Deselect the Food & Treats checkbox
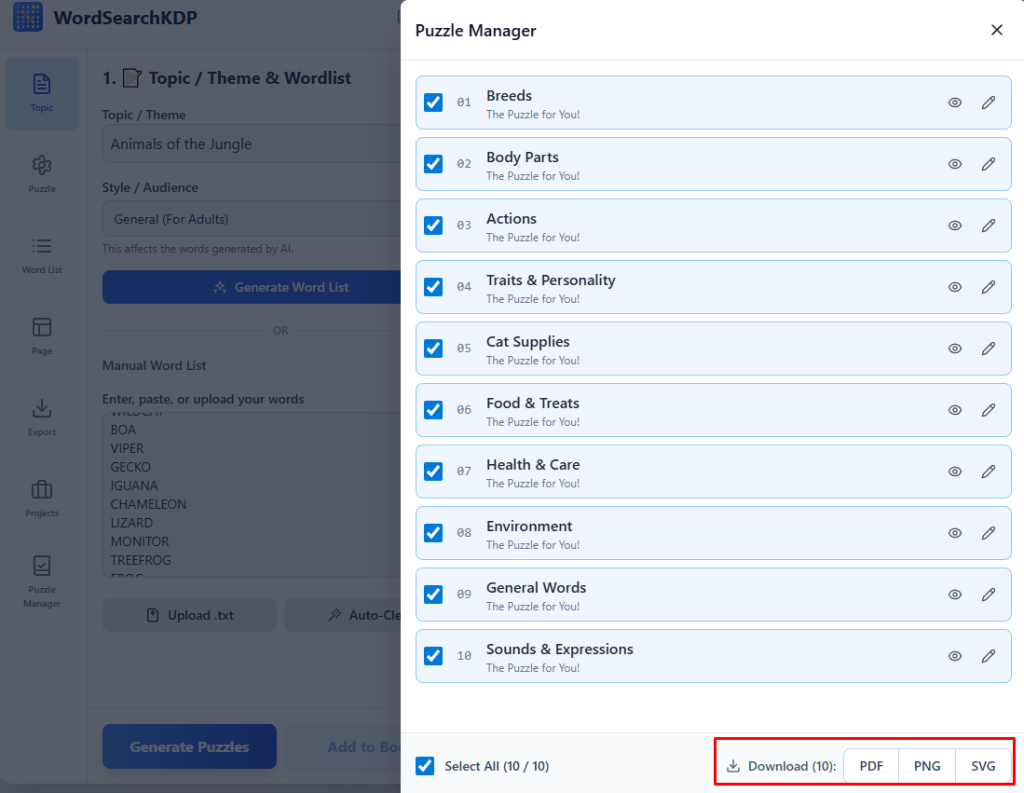 (x=433, y=410)
